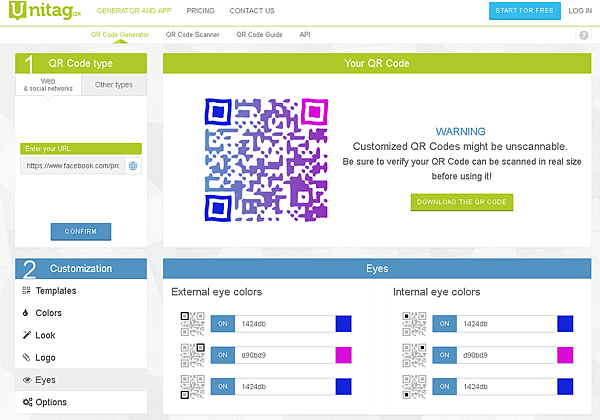Click first internal eye hex field 1424db
Image resolution: width=600 pixels, height=420 pixels.
(507, 324)
